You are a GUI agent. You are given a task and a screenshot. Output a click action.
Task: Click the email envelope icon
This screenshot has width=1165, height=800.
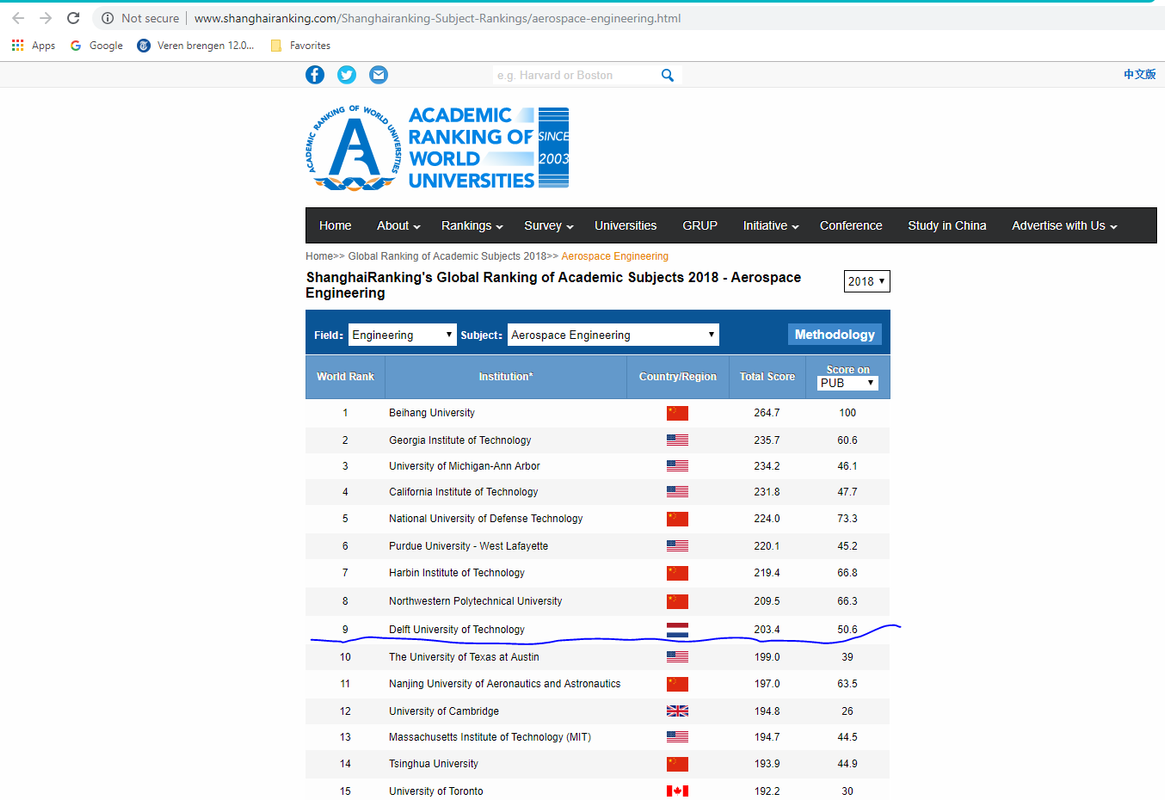coord(378,75)
